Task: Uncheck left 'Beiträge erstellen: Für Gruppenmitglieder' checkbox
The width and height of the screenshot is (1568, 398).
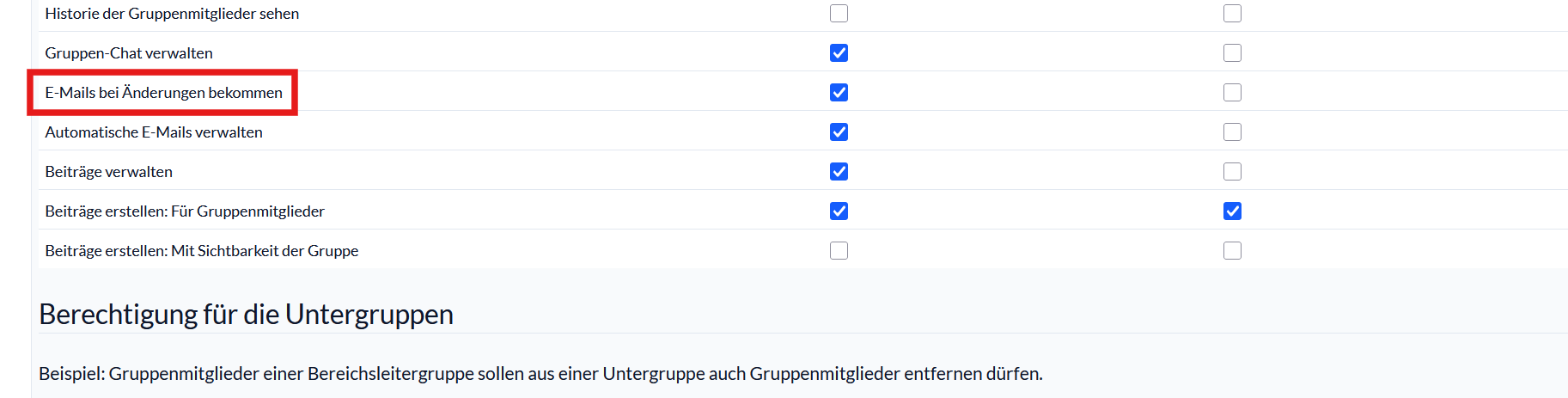Action: (839, 211)
